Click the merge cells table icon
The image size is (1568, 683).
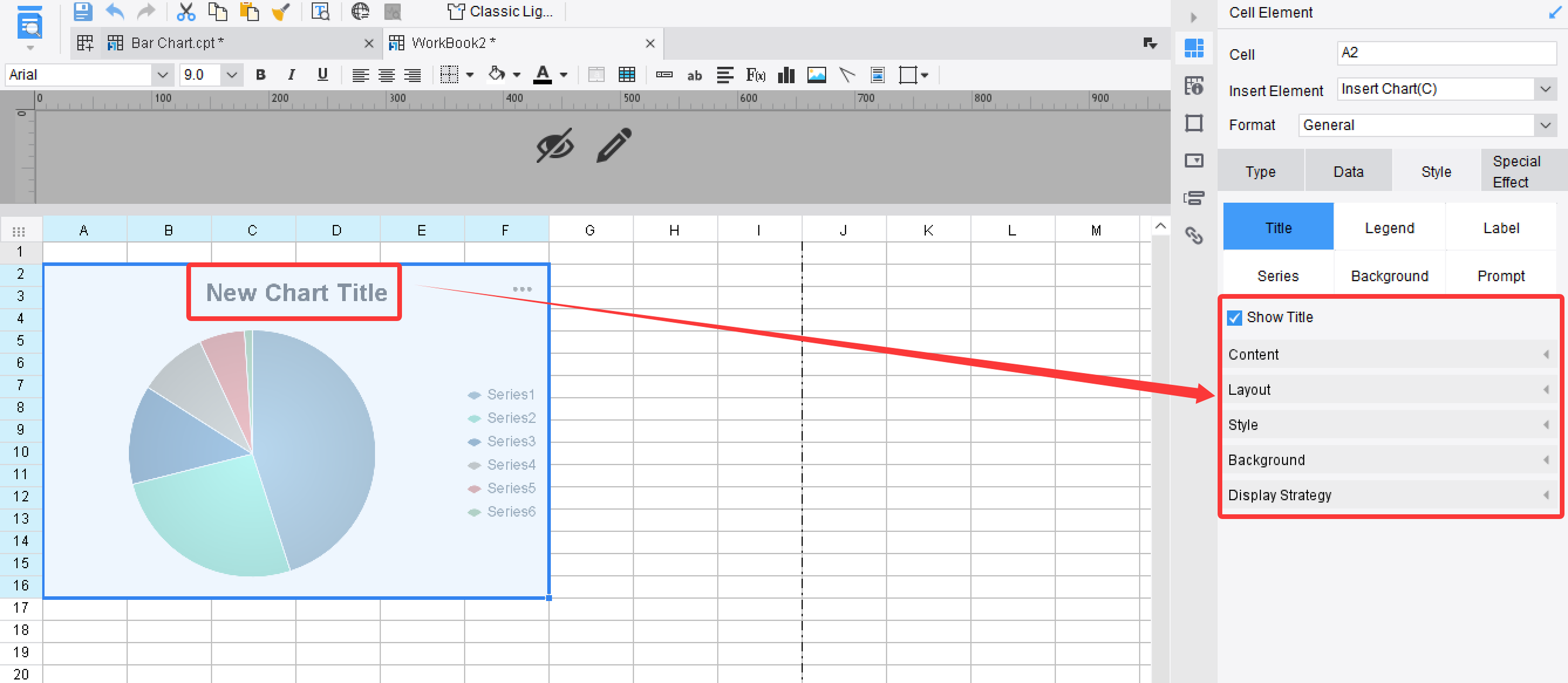coord(627,75)
